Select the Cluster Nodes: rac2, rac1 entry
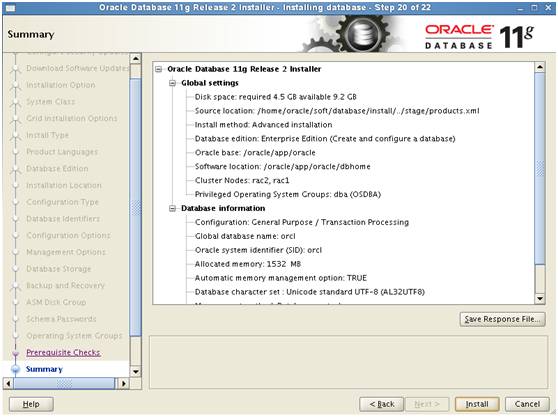 point(242,181)
